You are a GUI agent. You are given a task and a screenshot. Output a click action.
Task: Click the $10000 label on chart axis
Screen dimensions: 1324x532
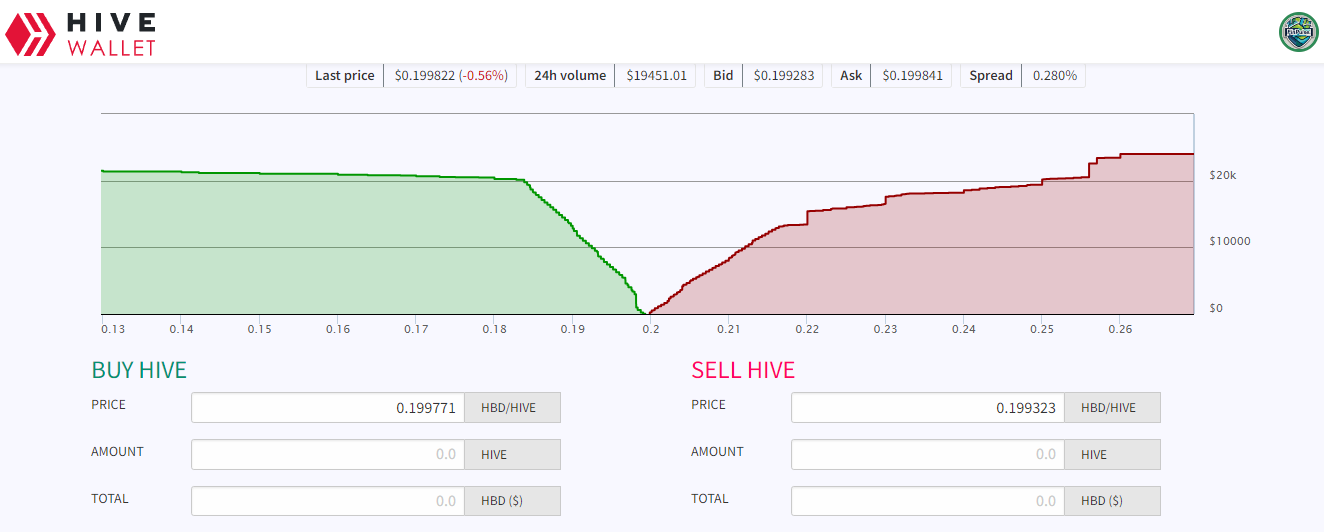click(1229, 241)
